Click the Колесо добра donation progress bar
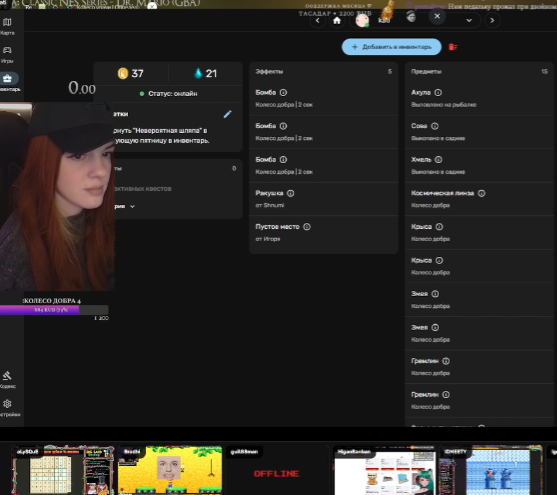Viewport: 557px width, 495px height. pos(54,310)
